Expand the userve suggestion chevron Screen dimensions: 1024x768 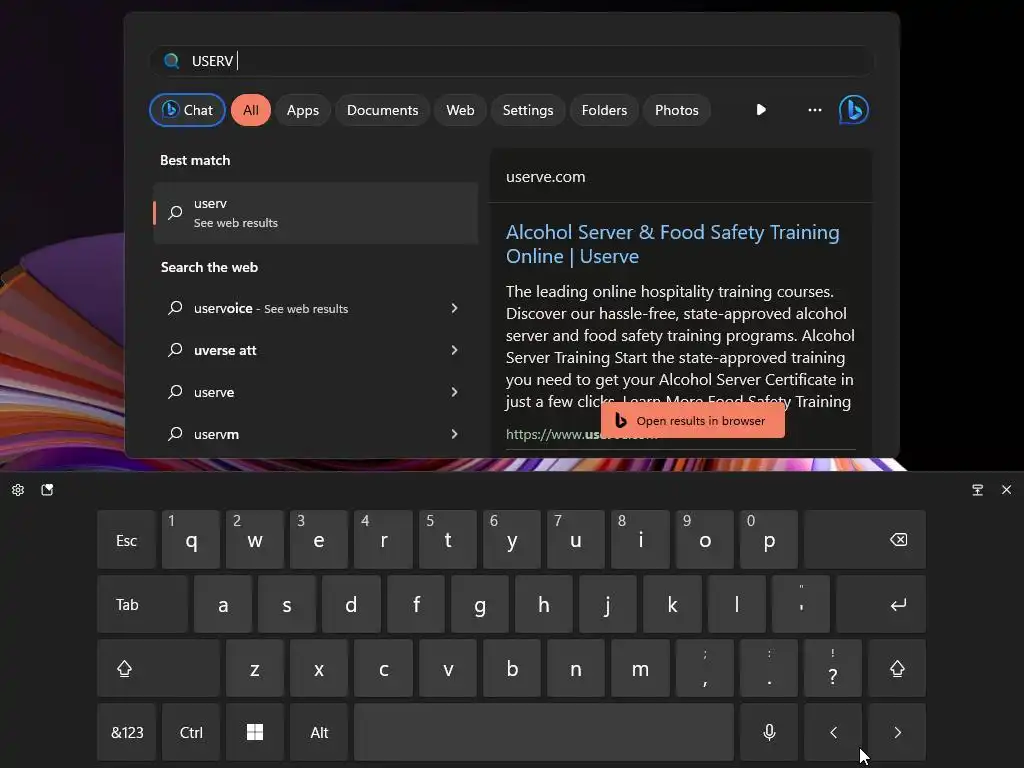tap(455, 392)
